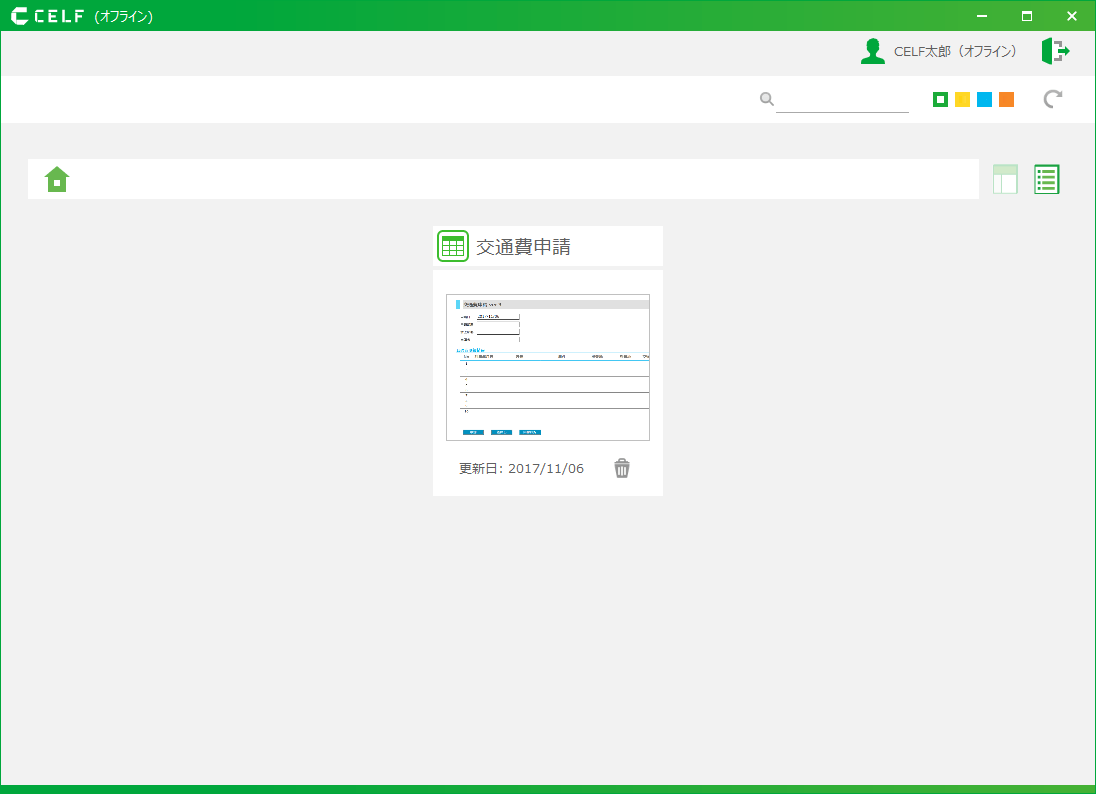Select the blue color filter square
The height and width of the screenshot is (794, 1096).
[984, 100]
